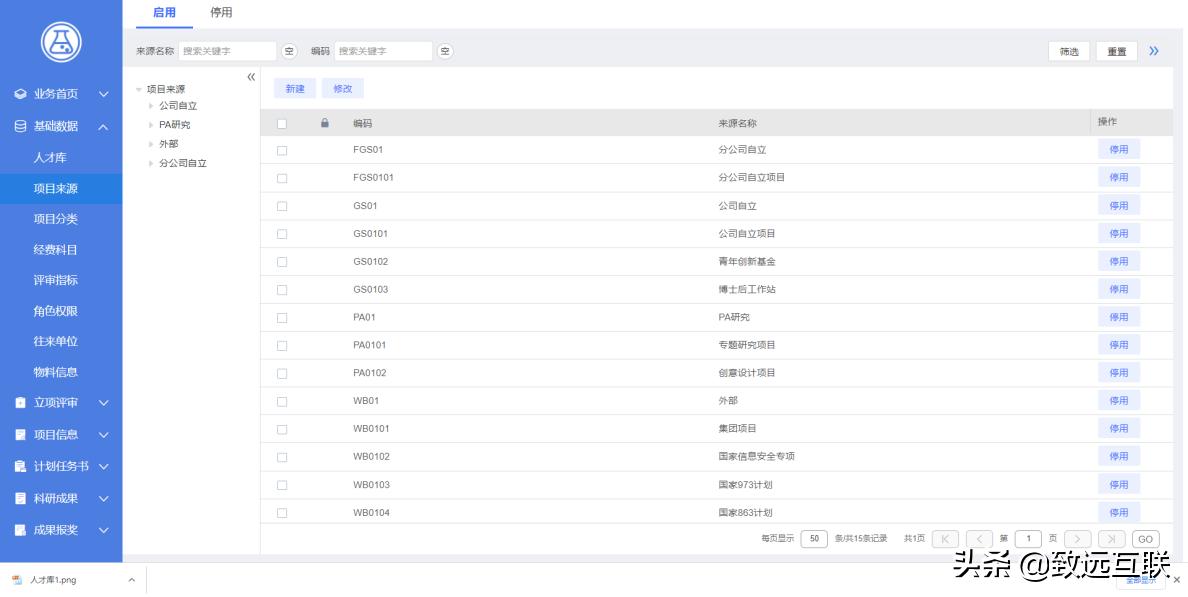
Task: Switch to the 停用 tab
Action: coord(222,13)
